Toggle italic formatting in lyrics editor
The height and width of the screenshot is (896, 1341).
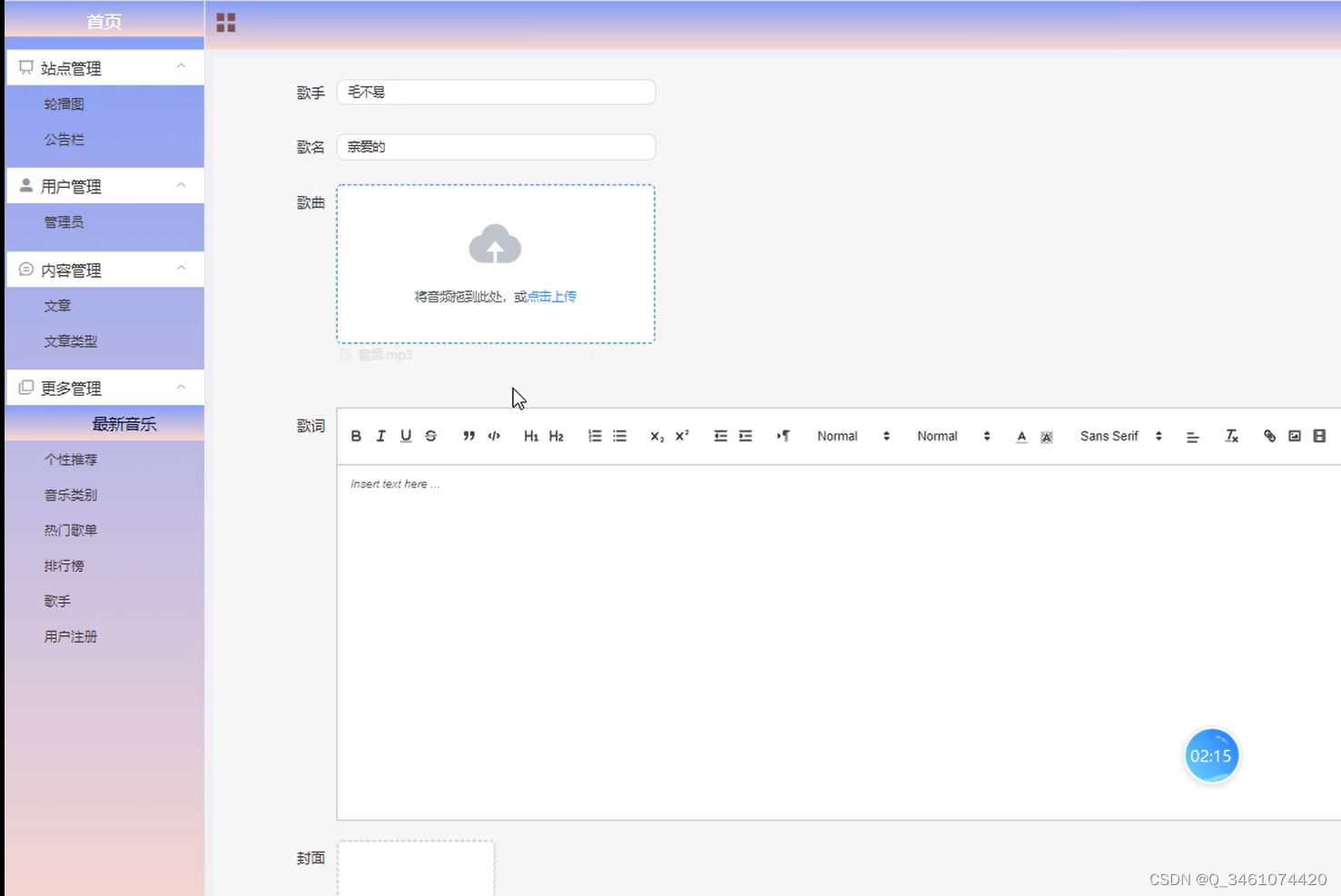tap(381, 437)
